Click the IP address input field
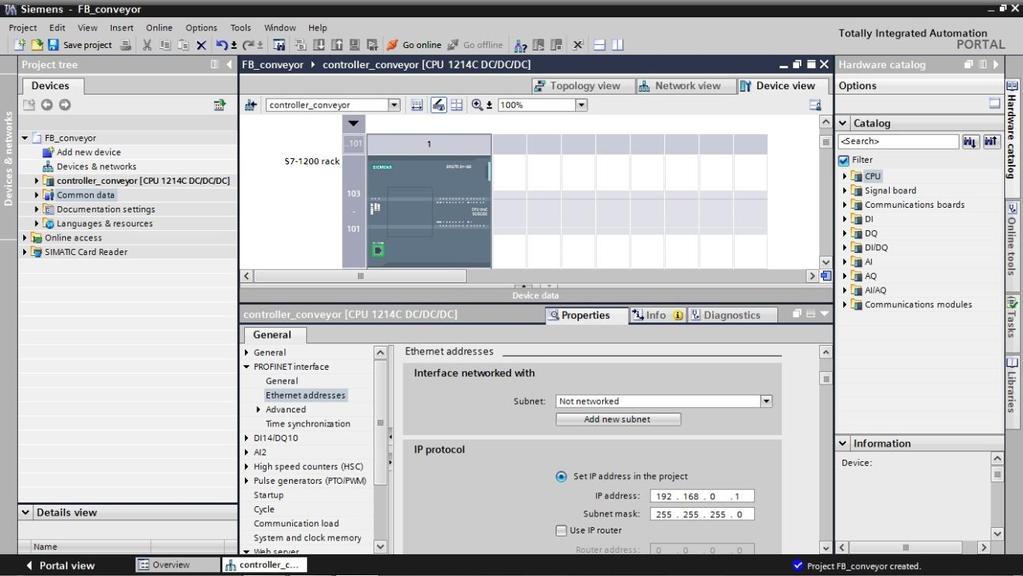The image size is (1023, 576). [x=702, y=496]
